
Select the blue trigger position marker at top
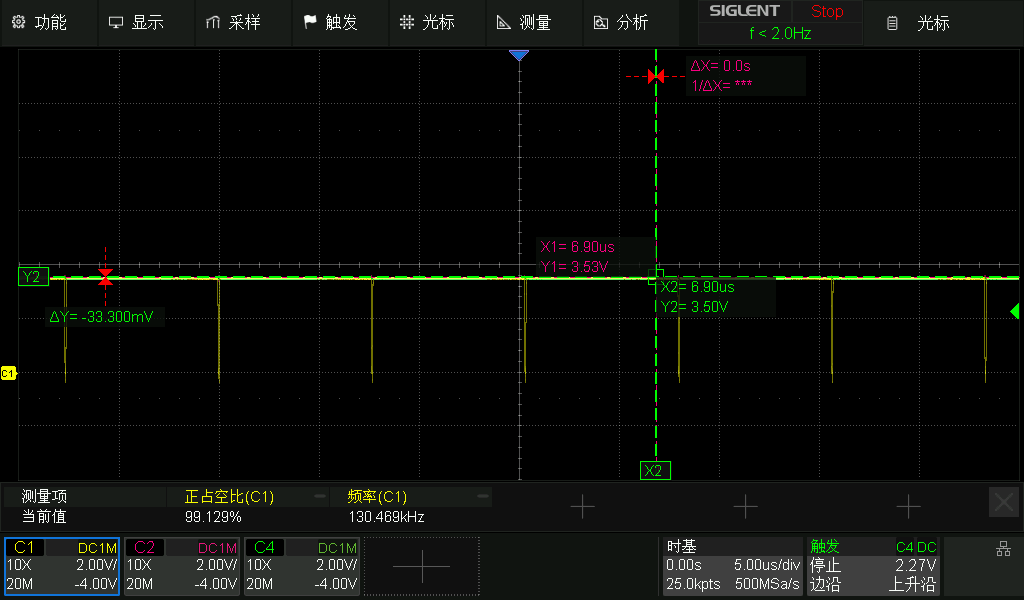(x=519, y=55)
